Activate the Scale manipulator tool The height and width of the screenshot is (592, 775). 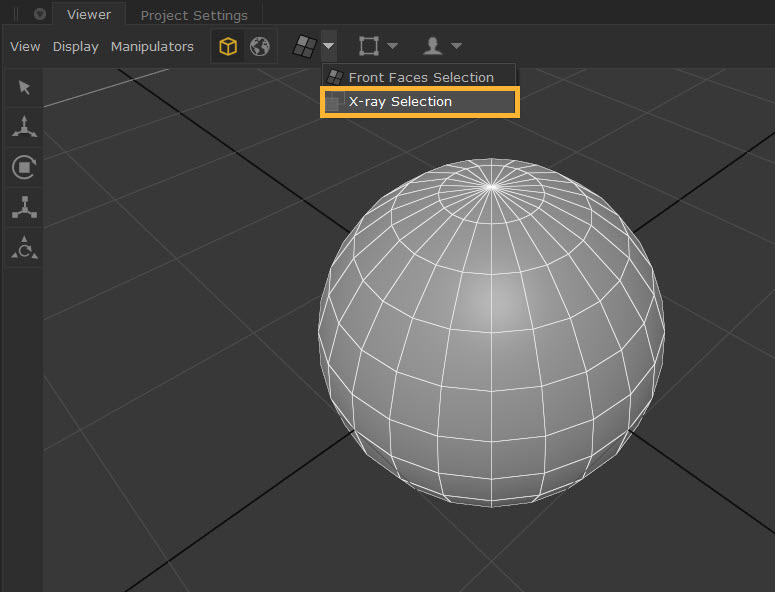click(24, 207)
